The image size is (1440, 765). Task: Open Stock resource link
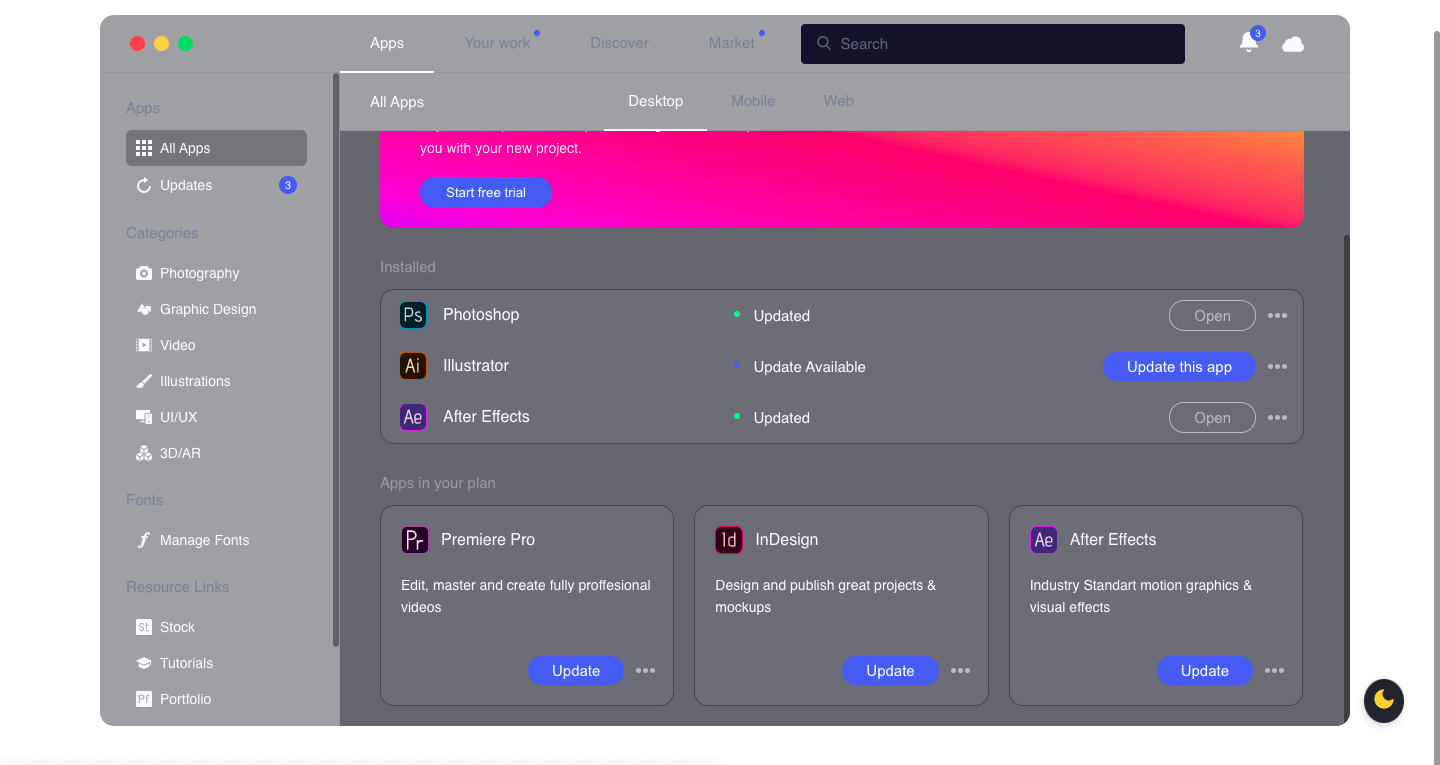(x=177, y=627)
